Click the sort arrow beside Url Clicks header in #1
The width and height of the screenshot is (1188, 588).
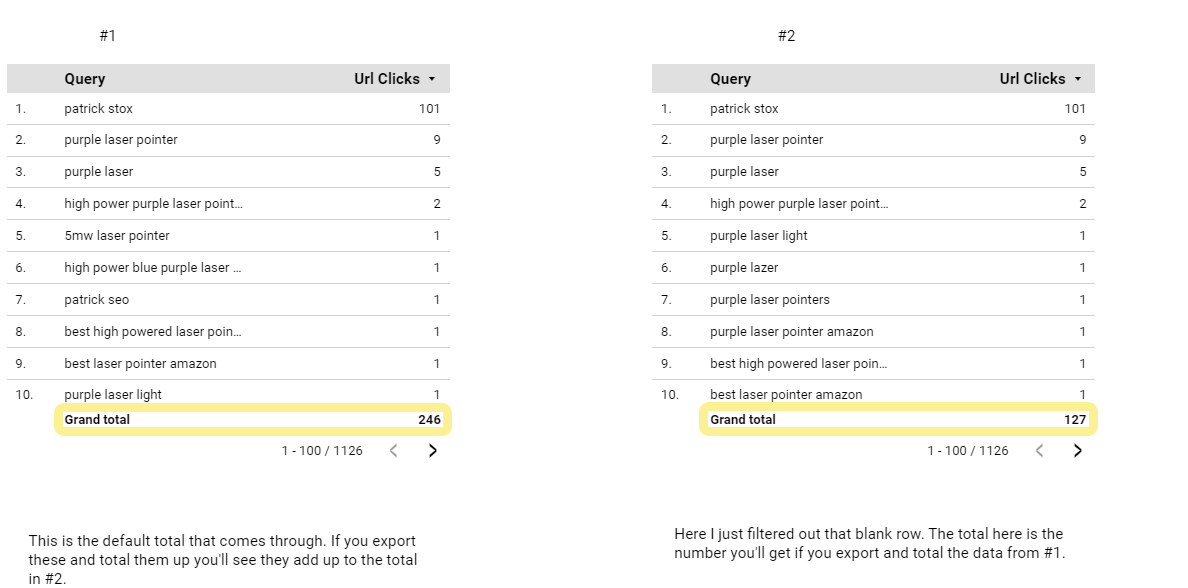click(432, 78)
